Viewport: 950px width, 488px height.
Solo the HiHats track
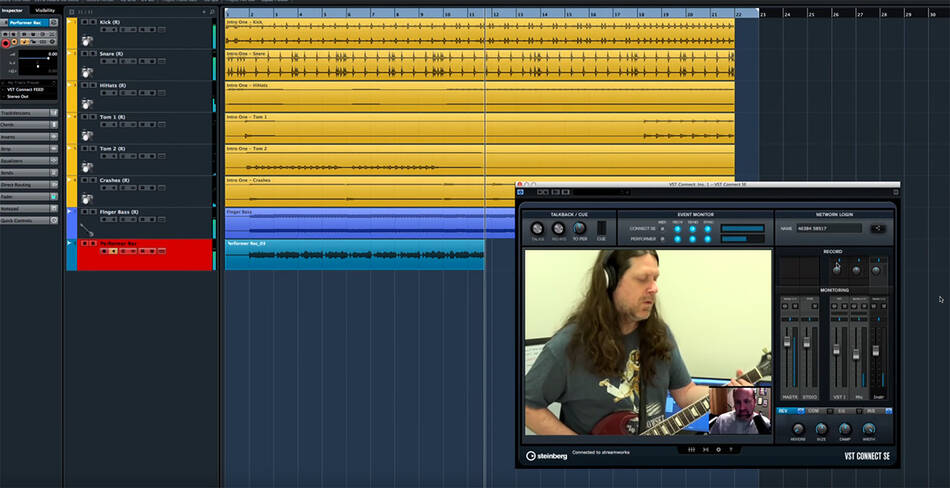[x=93, y=85]
